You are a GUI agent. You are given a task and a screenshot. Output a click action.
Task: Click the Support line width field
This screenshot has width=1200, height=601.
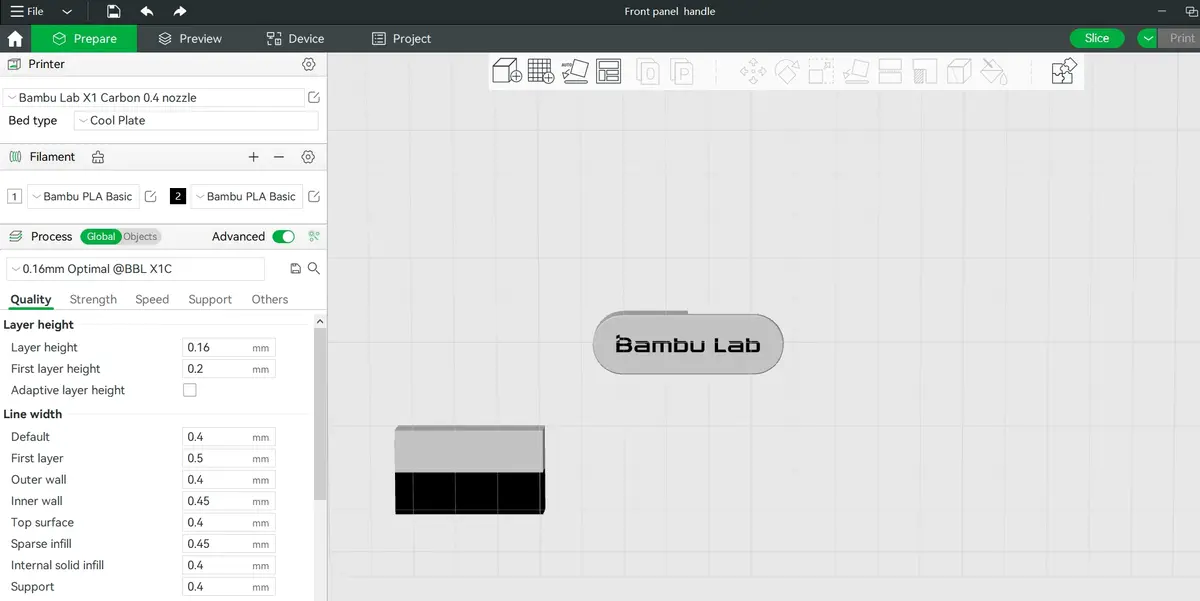[x=229, y=587]
